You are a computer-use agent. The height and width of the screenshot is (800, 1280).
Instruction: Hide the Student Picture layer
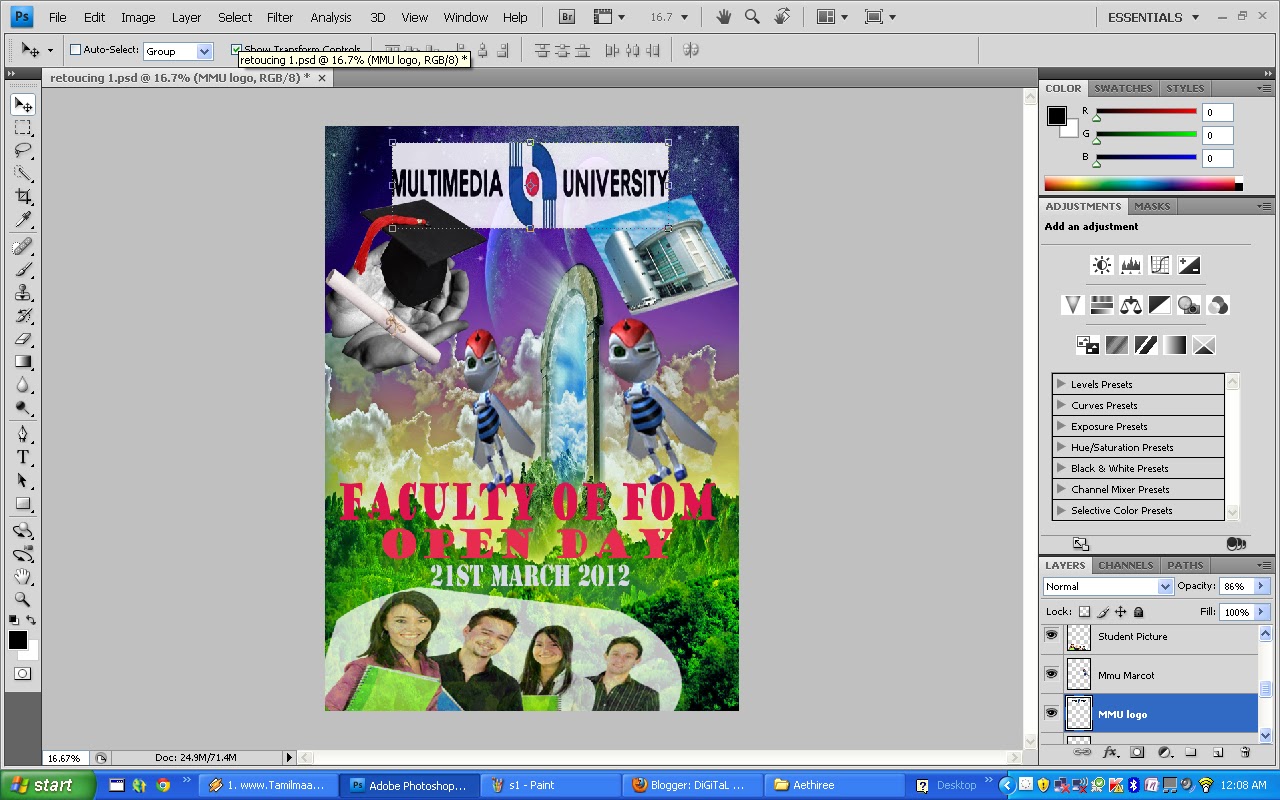click(1051, 635)
